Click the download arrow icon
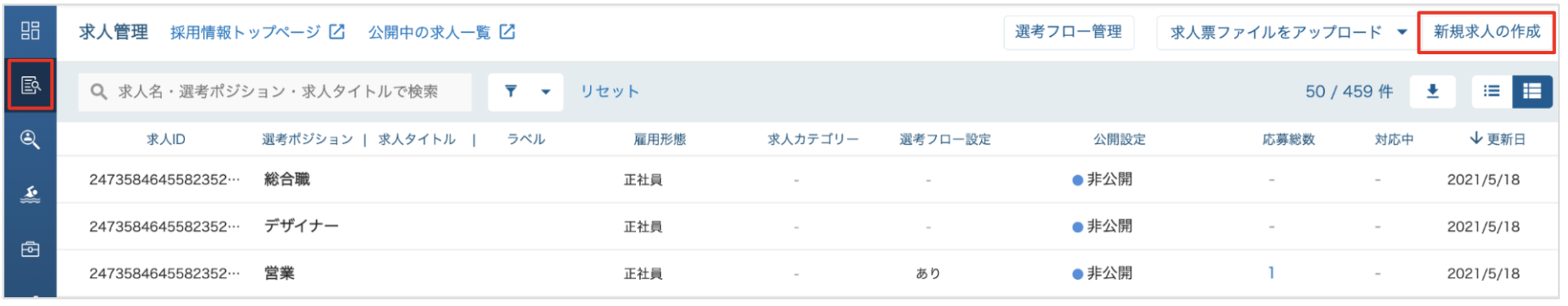1568x306 pixels. point(1432,92)
